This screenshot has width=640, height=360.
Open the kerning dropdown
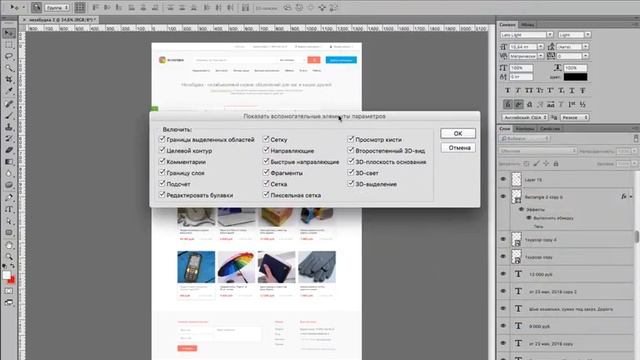click(540, 56)
